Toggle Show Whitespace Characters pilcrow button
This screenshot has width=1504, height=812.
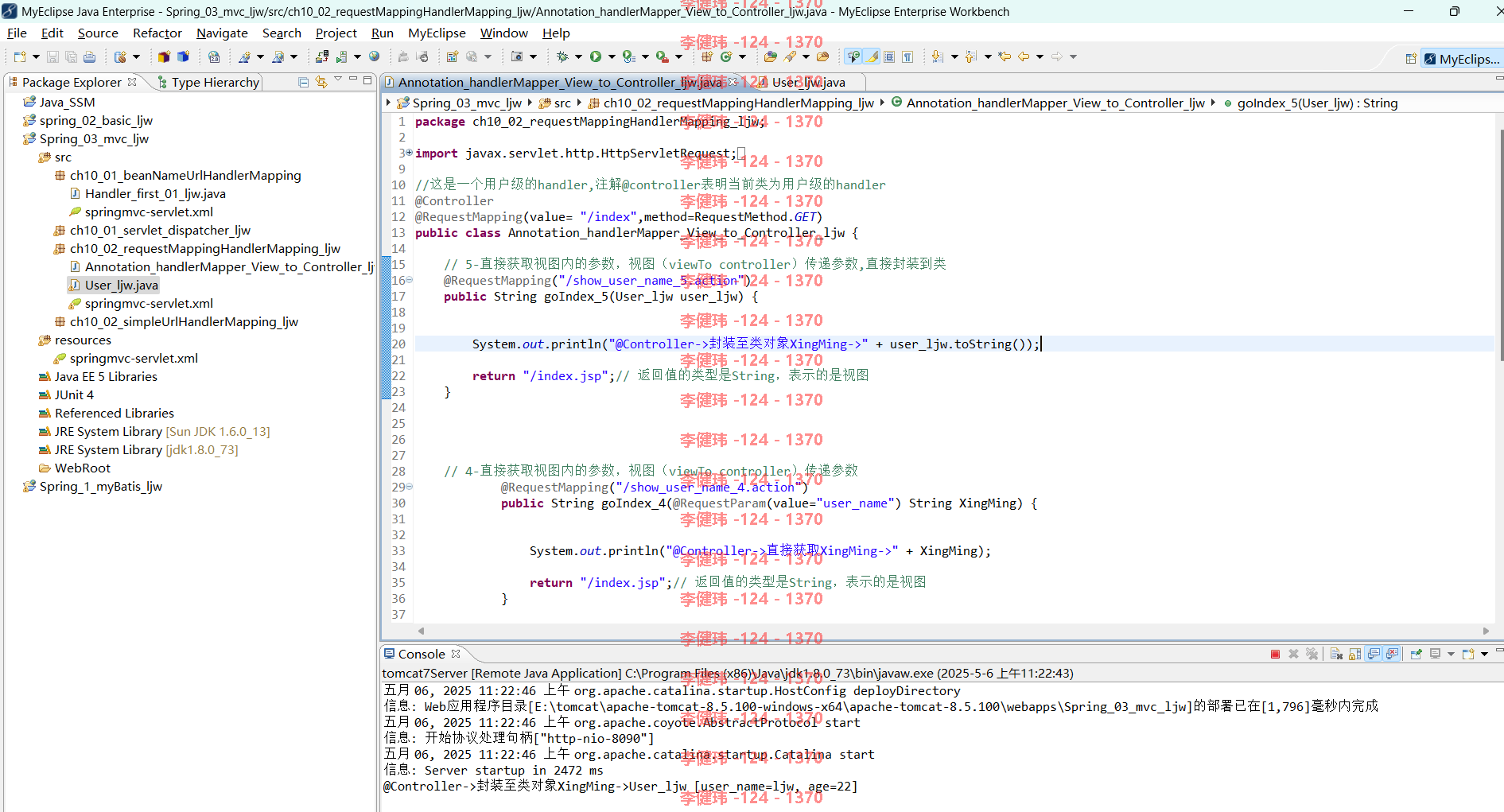(907, 56)
